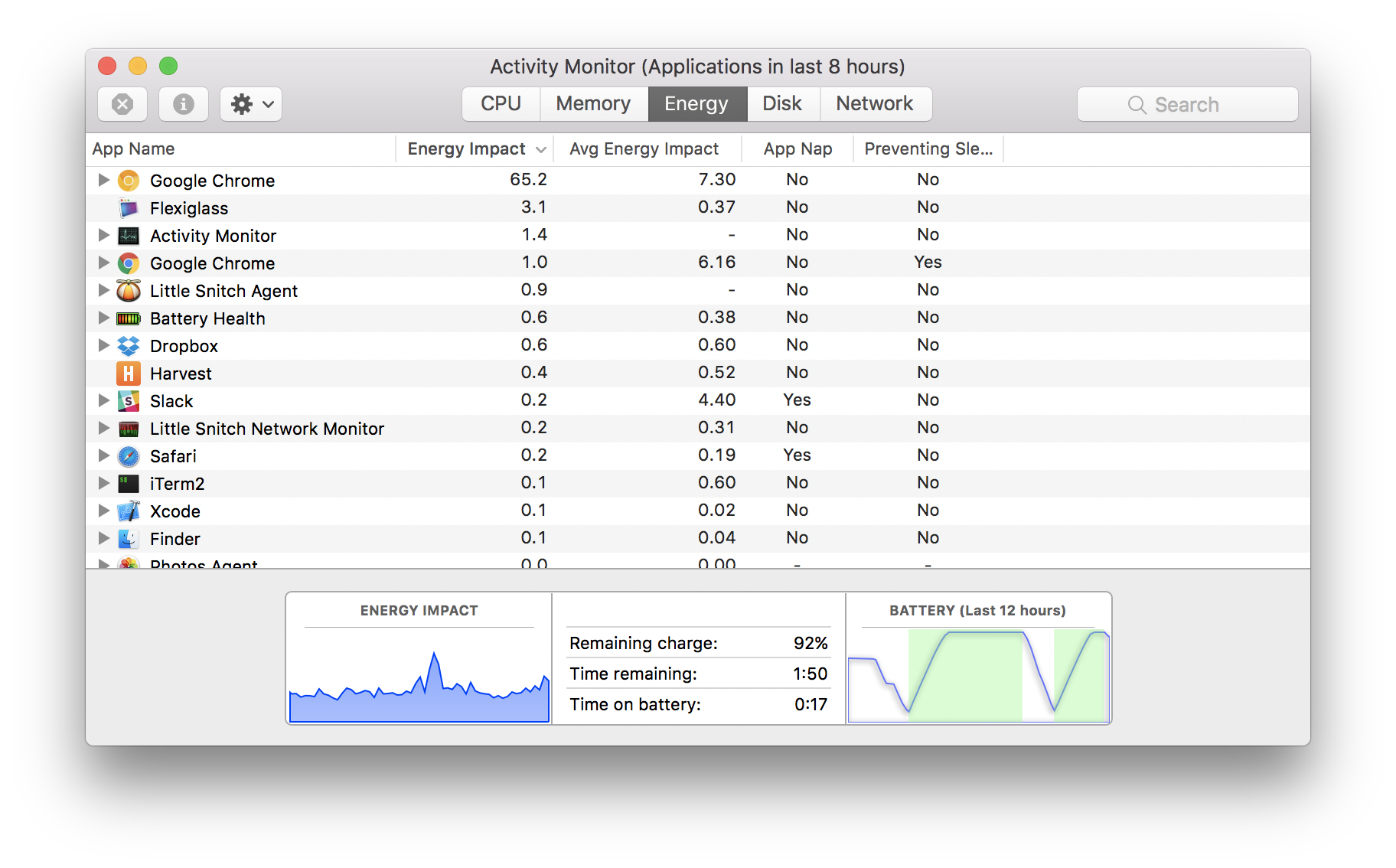Sort by Avg Energy Impact column header

coord(647,149)
